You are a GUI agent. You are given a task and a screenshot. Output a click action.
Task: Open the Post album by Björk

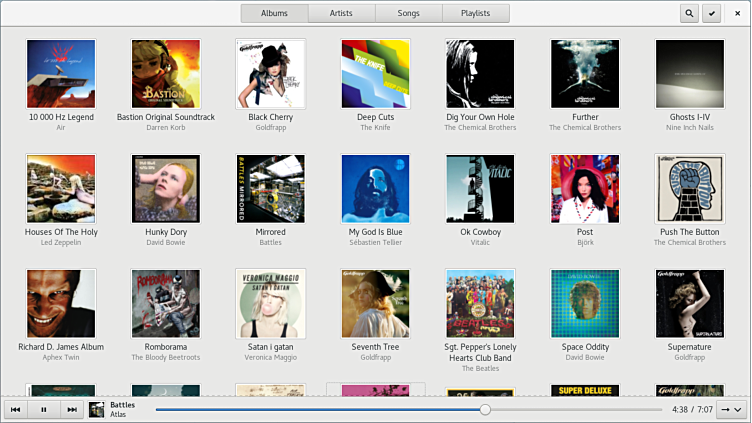585,189
